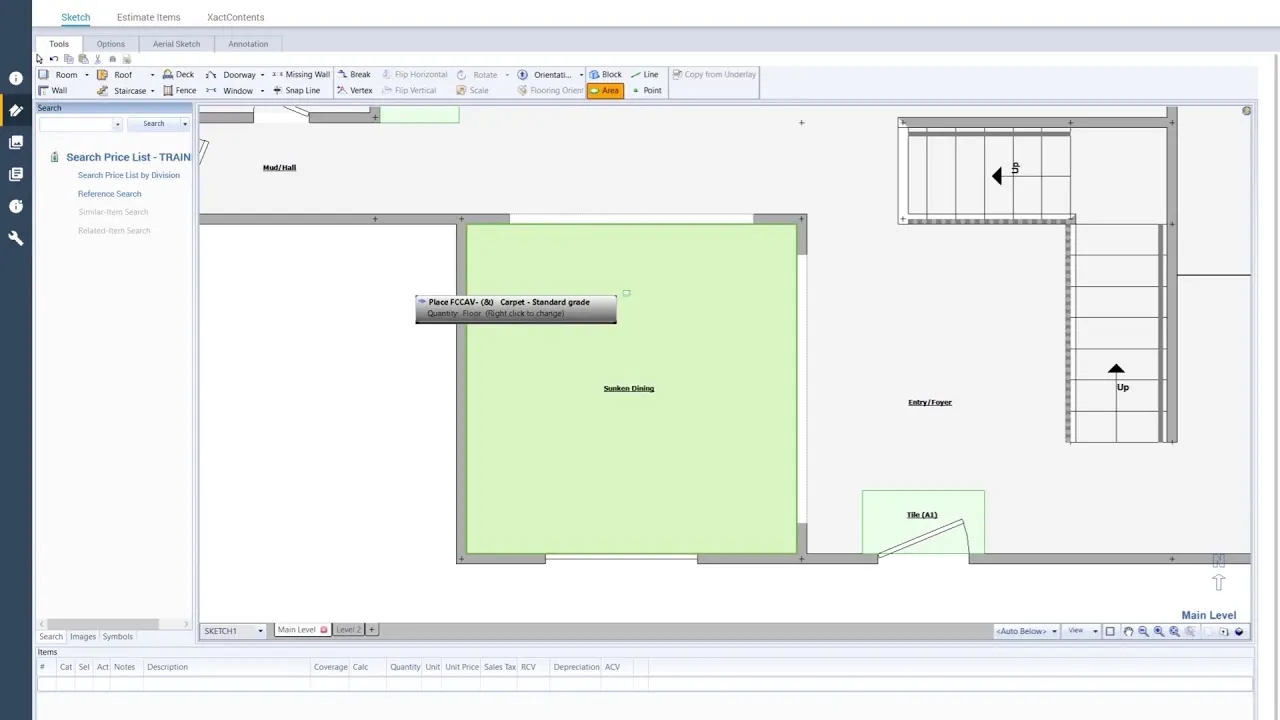Use the Vertex tool

(x=354, y=91)
